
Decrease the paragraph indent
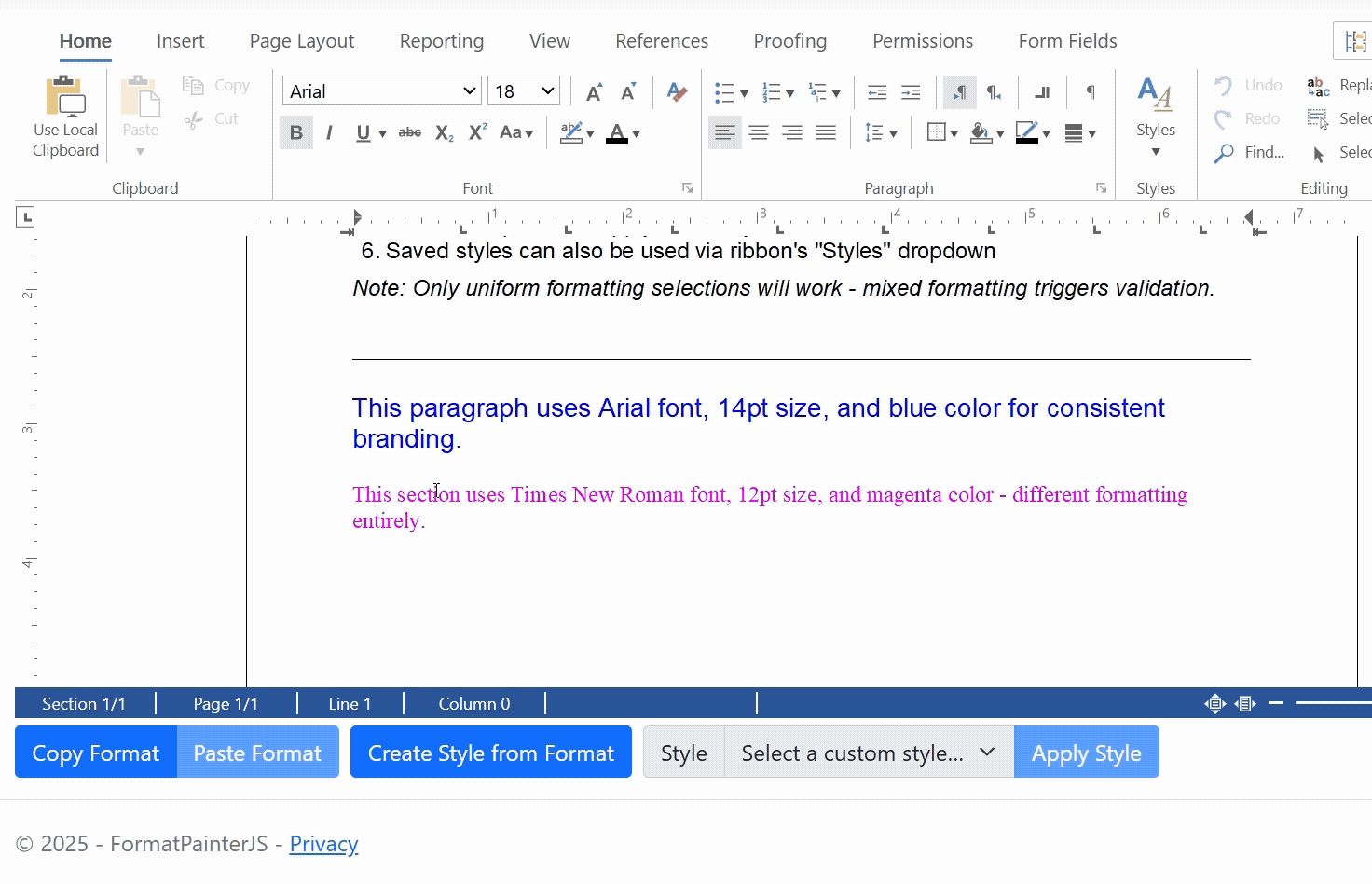(x=877, y=92)
